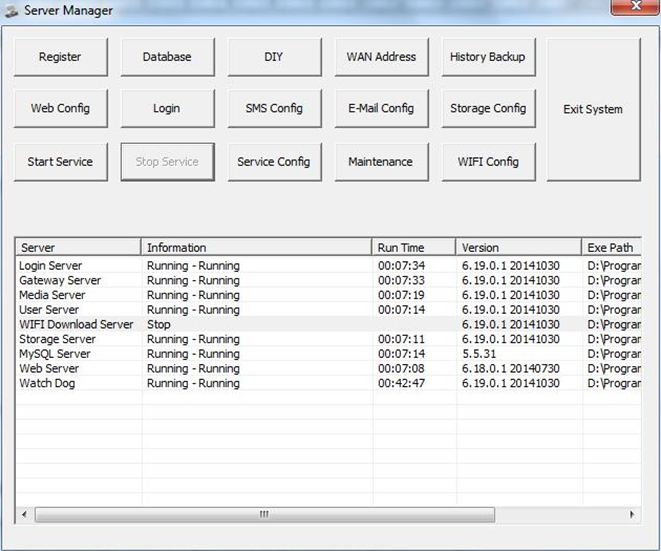Select the Storage Server row
Viewport: 661px width, 551px height.
click(x=328, y=339)
